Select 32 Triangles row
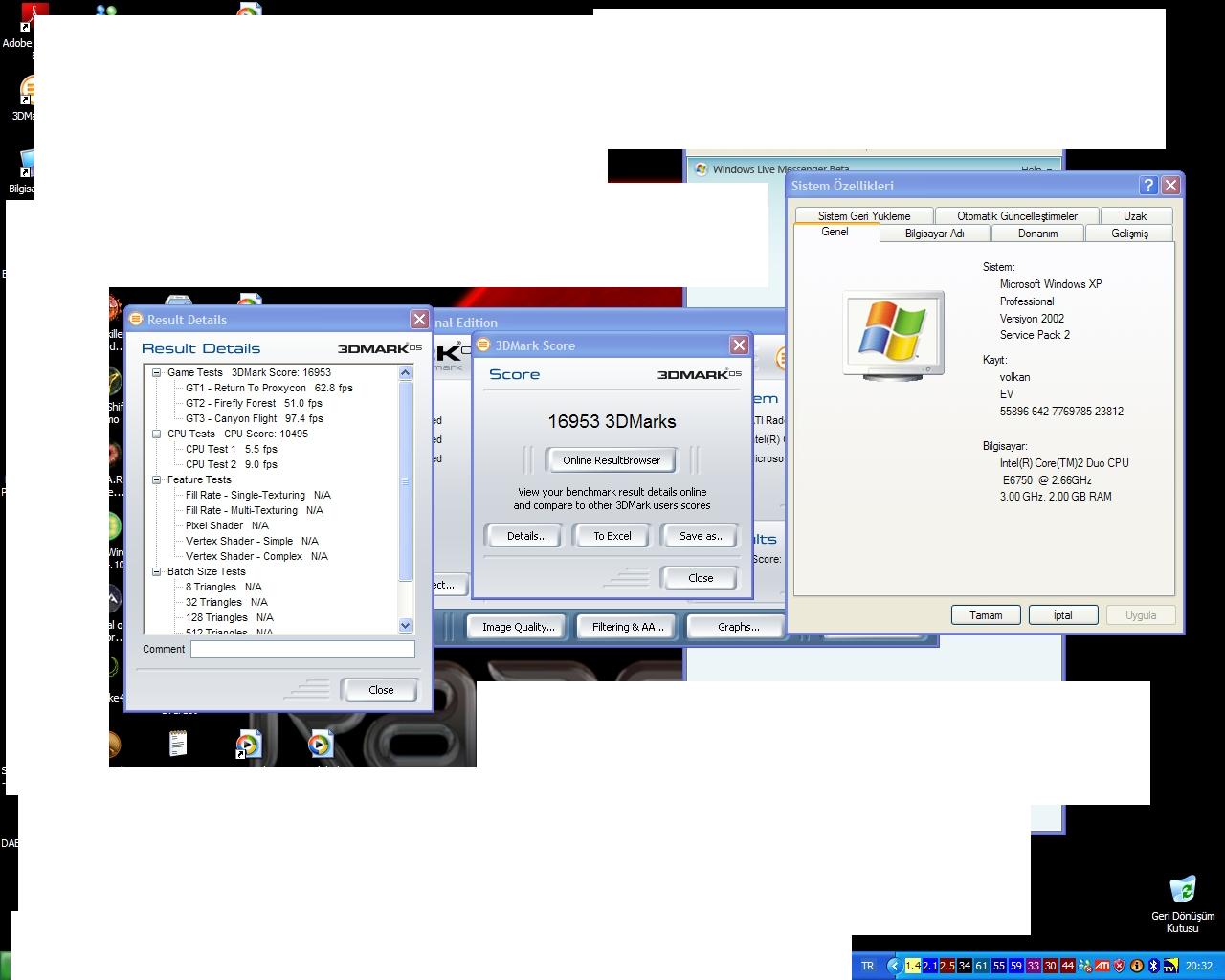 [x=227, y=603]
